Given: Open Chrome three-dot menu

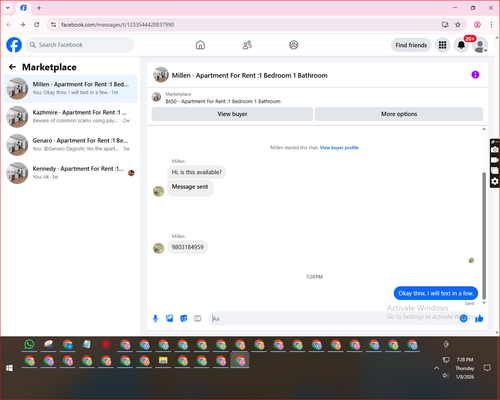Looking at the screenshot, I should 491,25.
